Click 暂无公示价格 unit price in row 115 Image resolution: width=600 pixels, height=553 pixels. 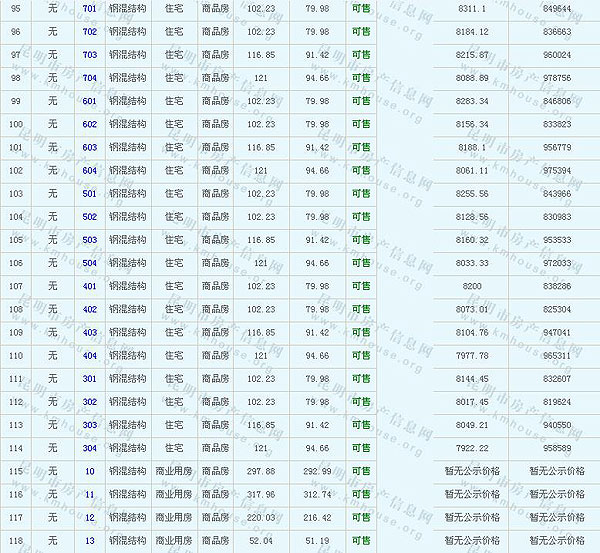[x=472, y=471]
